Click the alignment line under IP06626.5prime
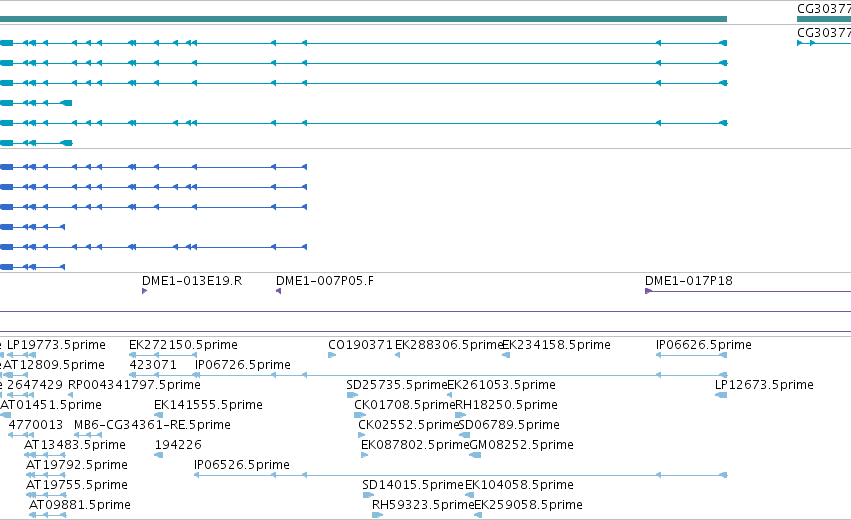Image resolution: width=851 pixels, height=520 pixels. coord(691,355)
